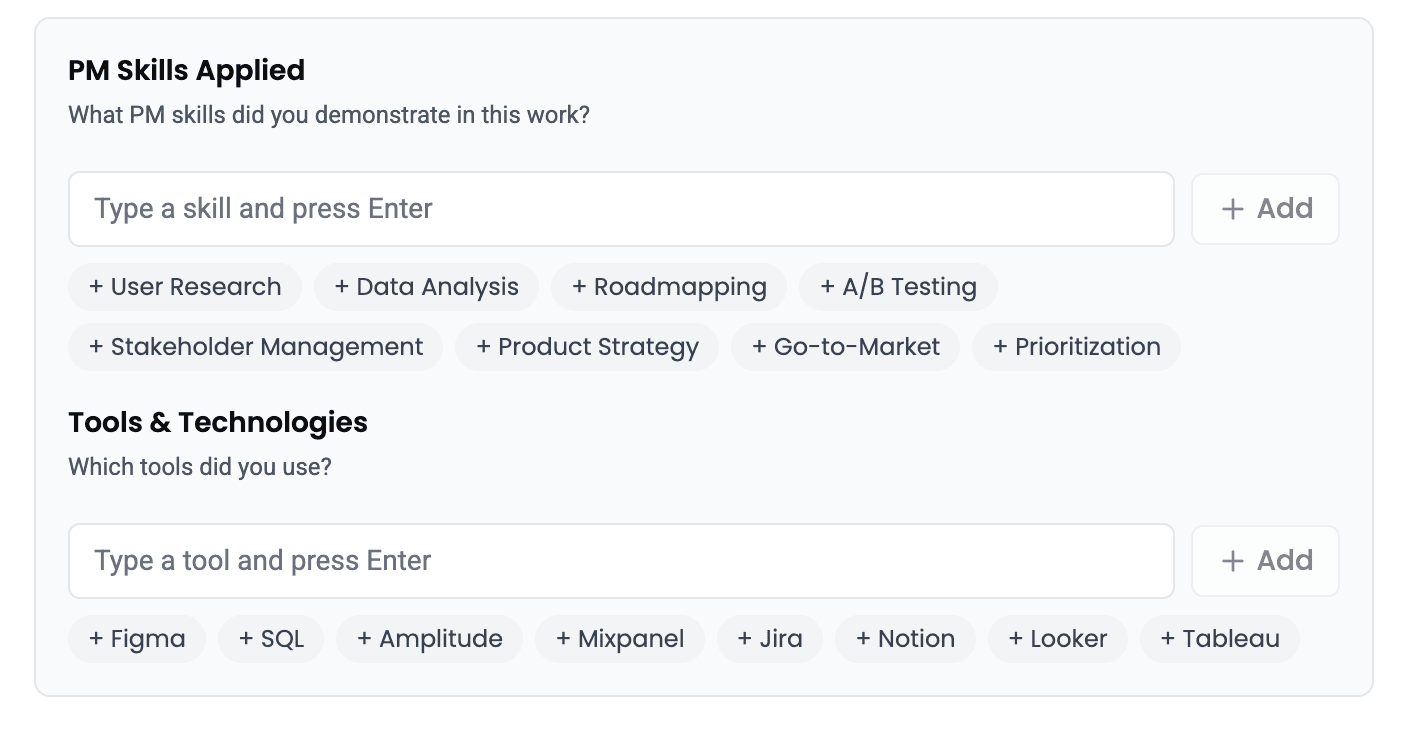Add the Looker tool chip

(1058, 639)
